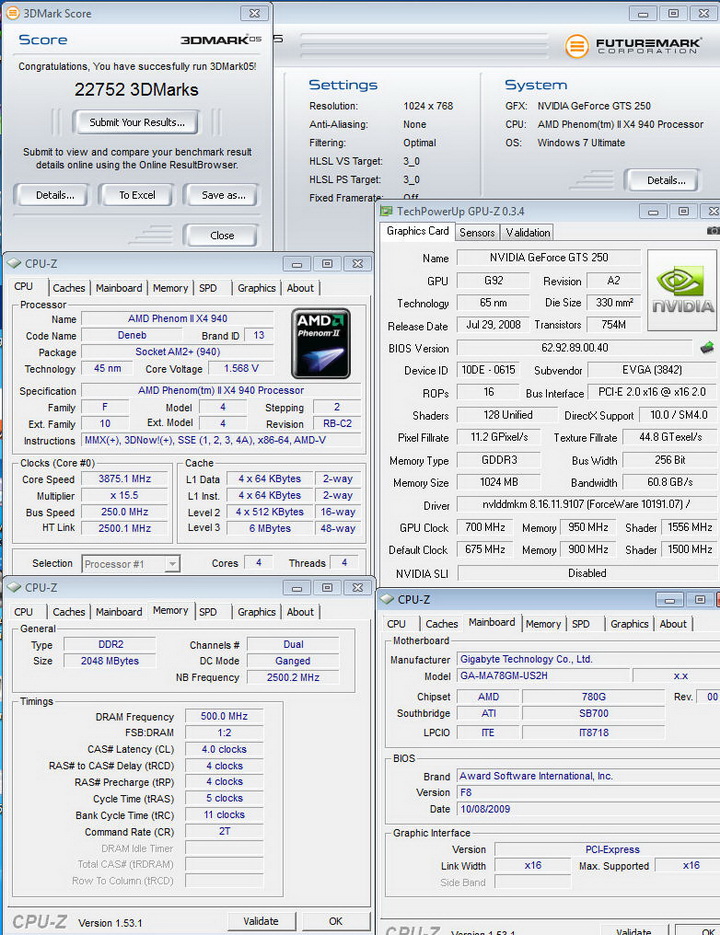Click the Multiplier value x 15.5
The height and width of the screenshot is (935, 720).
pyautogui.click(x=125, y=496)
